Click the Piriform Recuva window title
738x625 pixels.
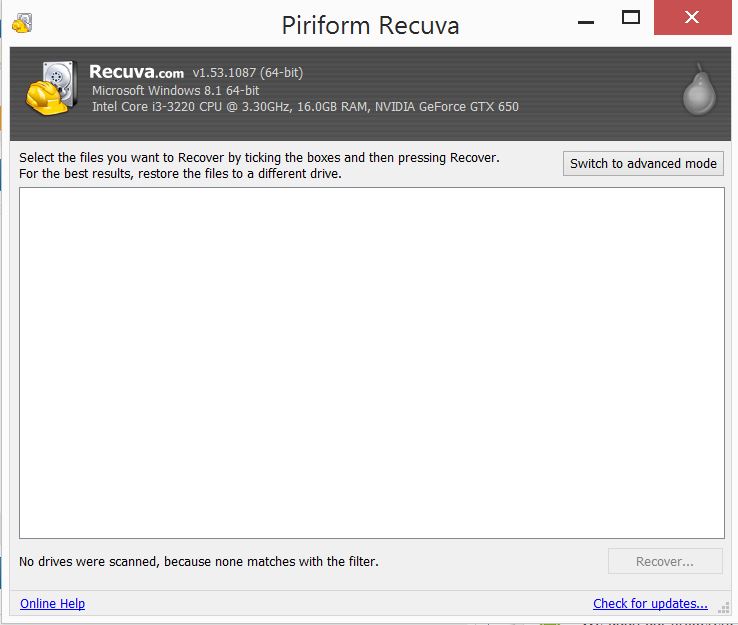pyautogui.click(x=370, y=25)
